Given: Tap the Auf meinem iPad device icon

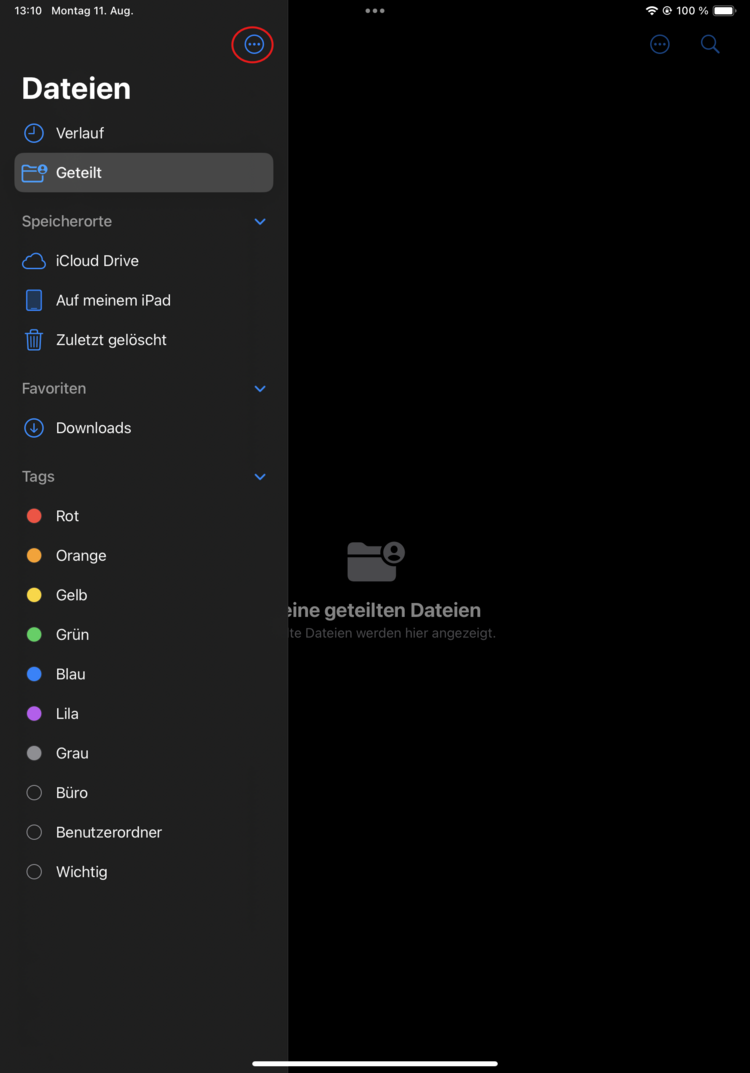Looking at the screenshot, I should (34, 300).
